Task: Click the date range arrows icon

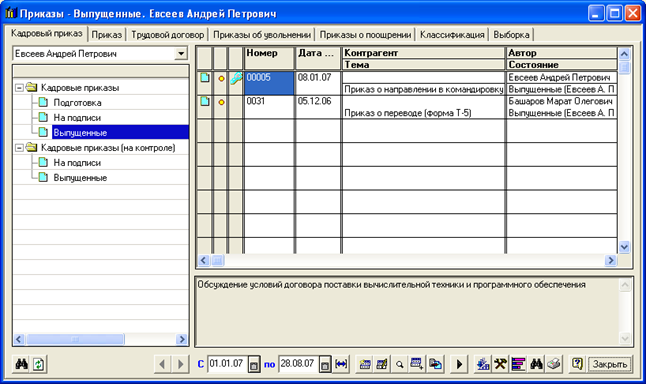Action: pos(341,364)
